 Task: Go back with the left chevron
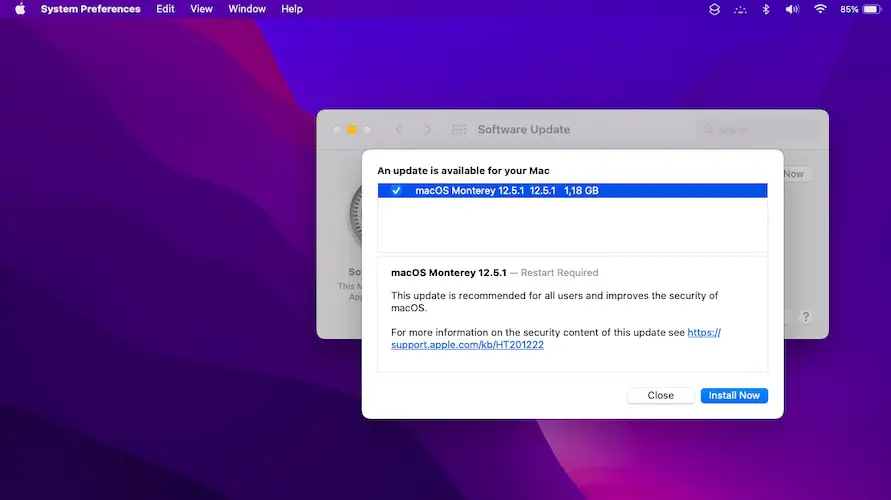click(x=399, y=130)
